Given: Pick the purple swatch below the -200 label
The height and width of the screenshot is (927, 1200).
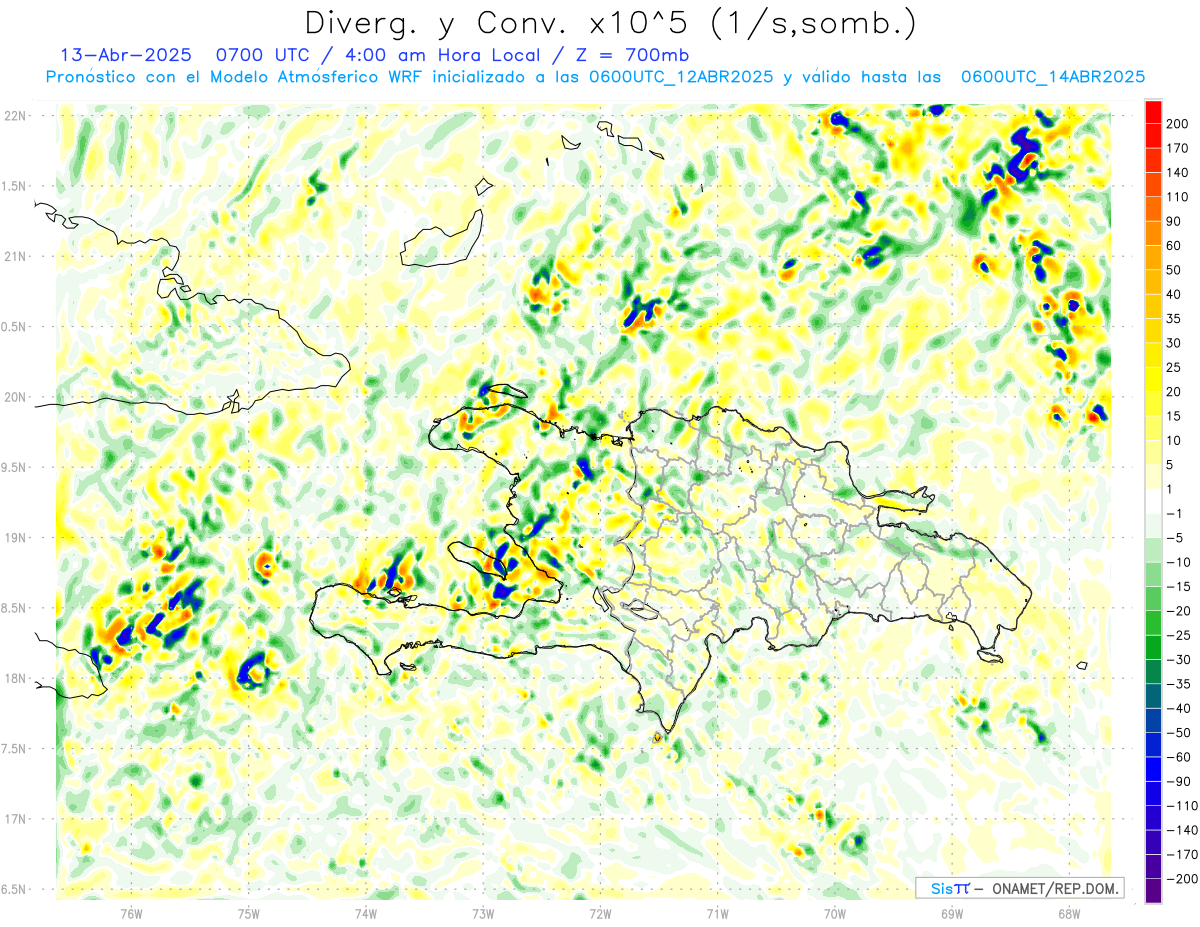Looking at the screenshot, I should pos(1153,890).
